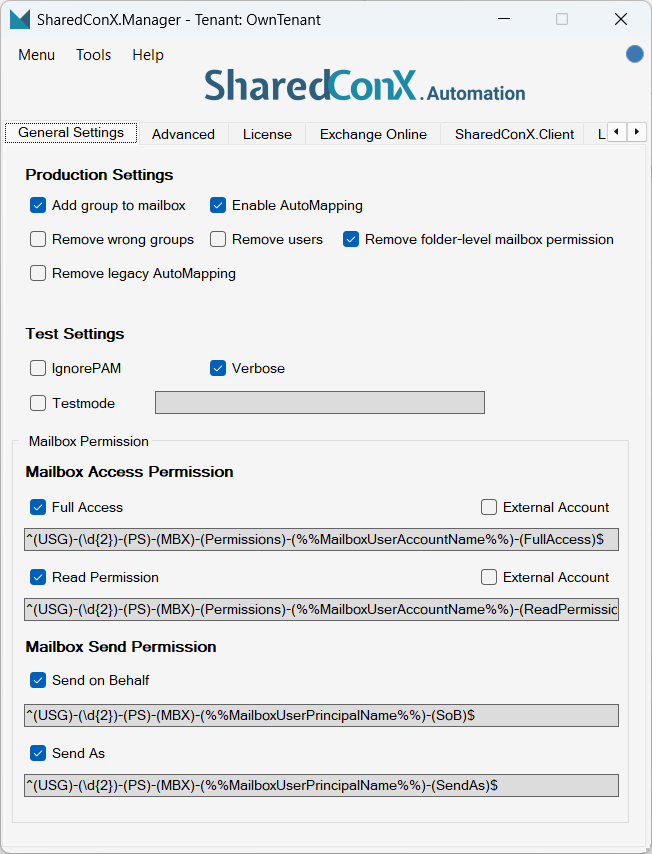Click the SharedConX app icon in title bar
The width and height of the screenshot is (652, 854).
click(20, 19)
